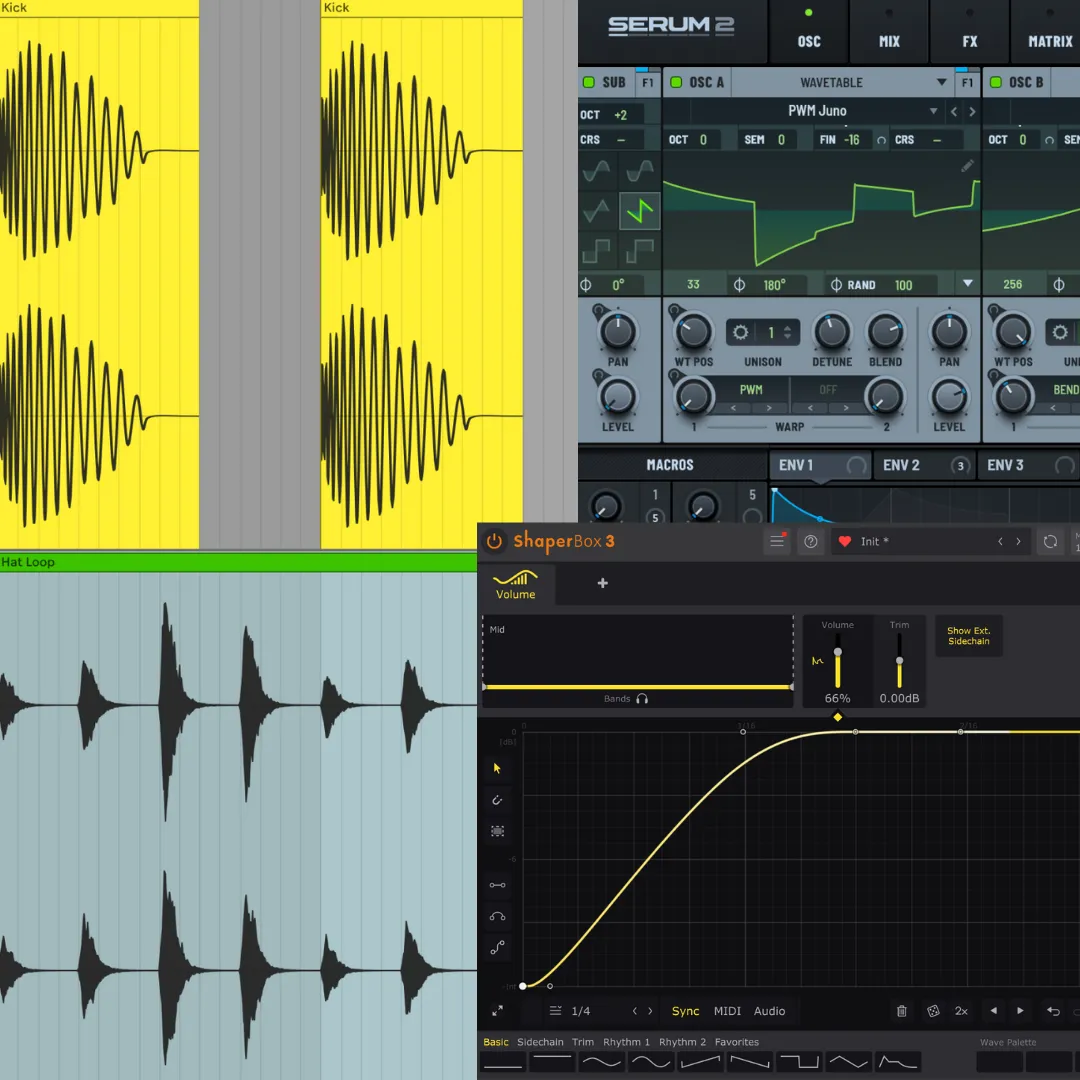Screen dimensions: 1080x1080
Task: Choose the S-curve tool in ShaperBox
Action: 497,948
